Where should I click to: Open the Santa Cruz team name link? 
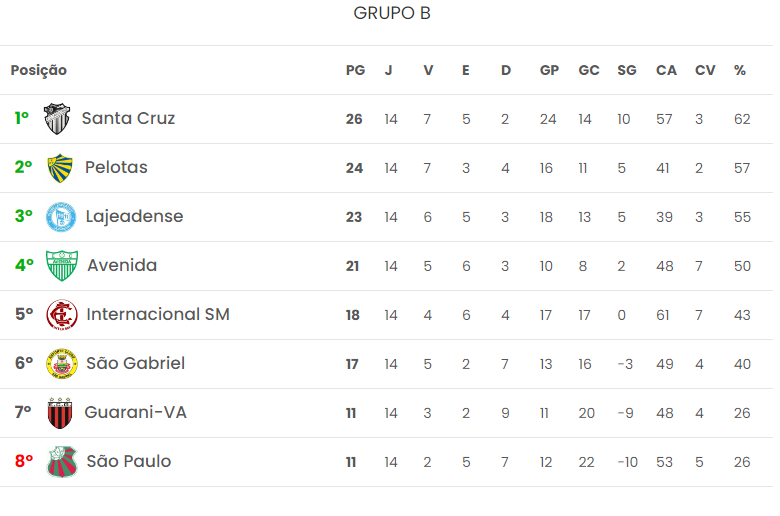(x=128, y=119)
